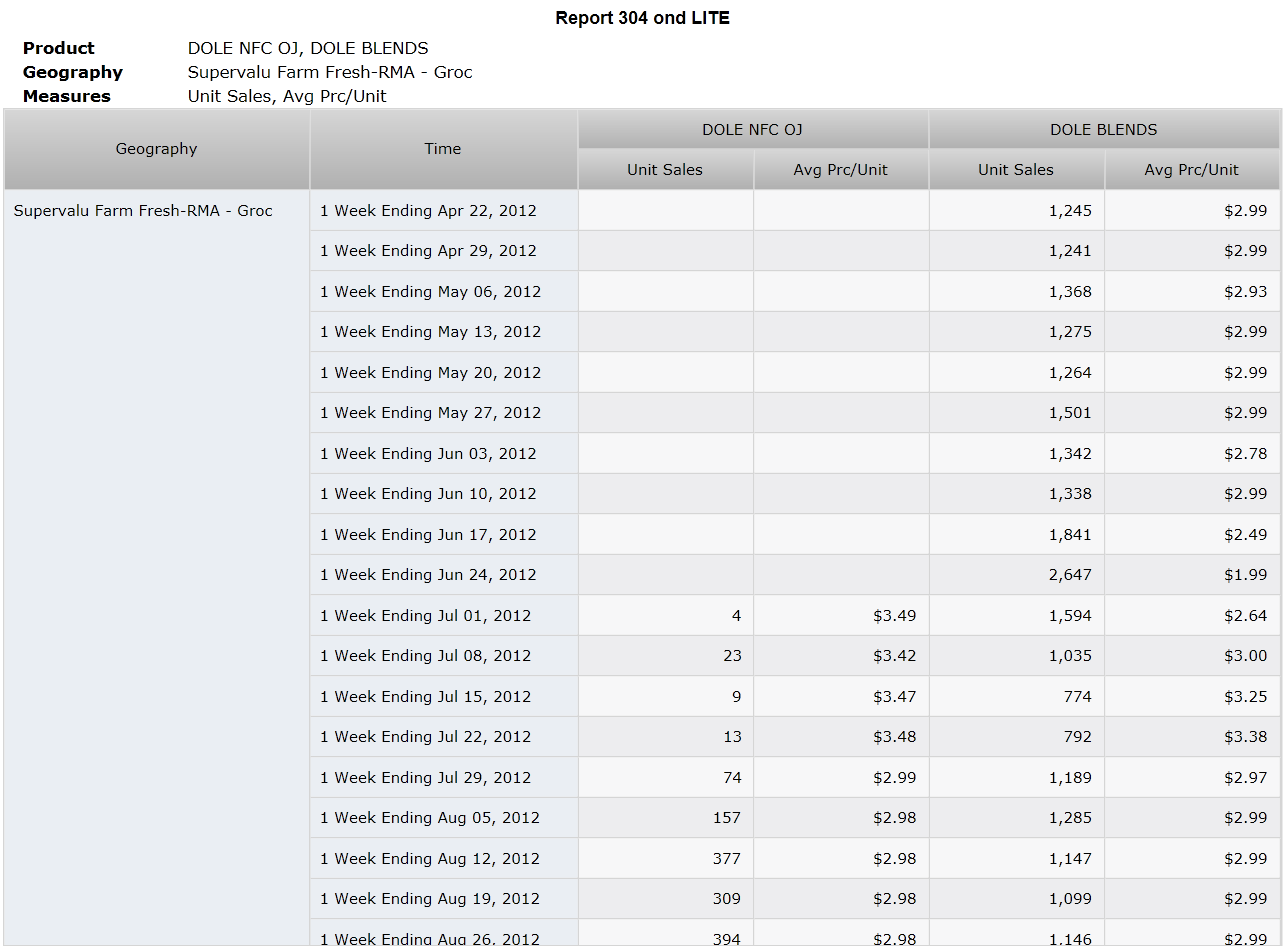Image resolution: width=1284 pixels, height=946 pixels.
Task: Click the bold Product label
Action: (59, 48)
